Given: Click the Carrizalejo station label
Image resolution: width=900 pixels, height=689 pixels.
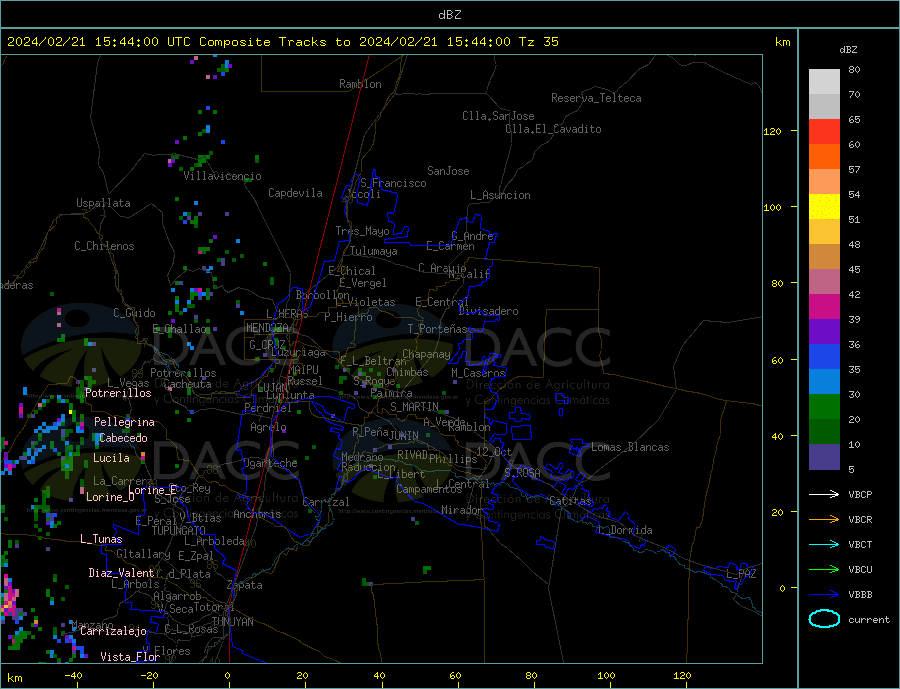Looking at the screenshot, I should click(113, 632).
